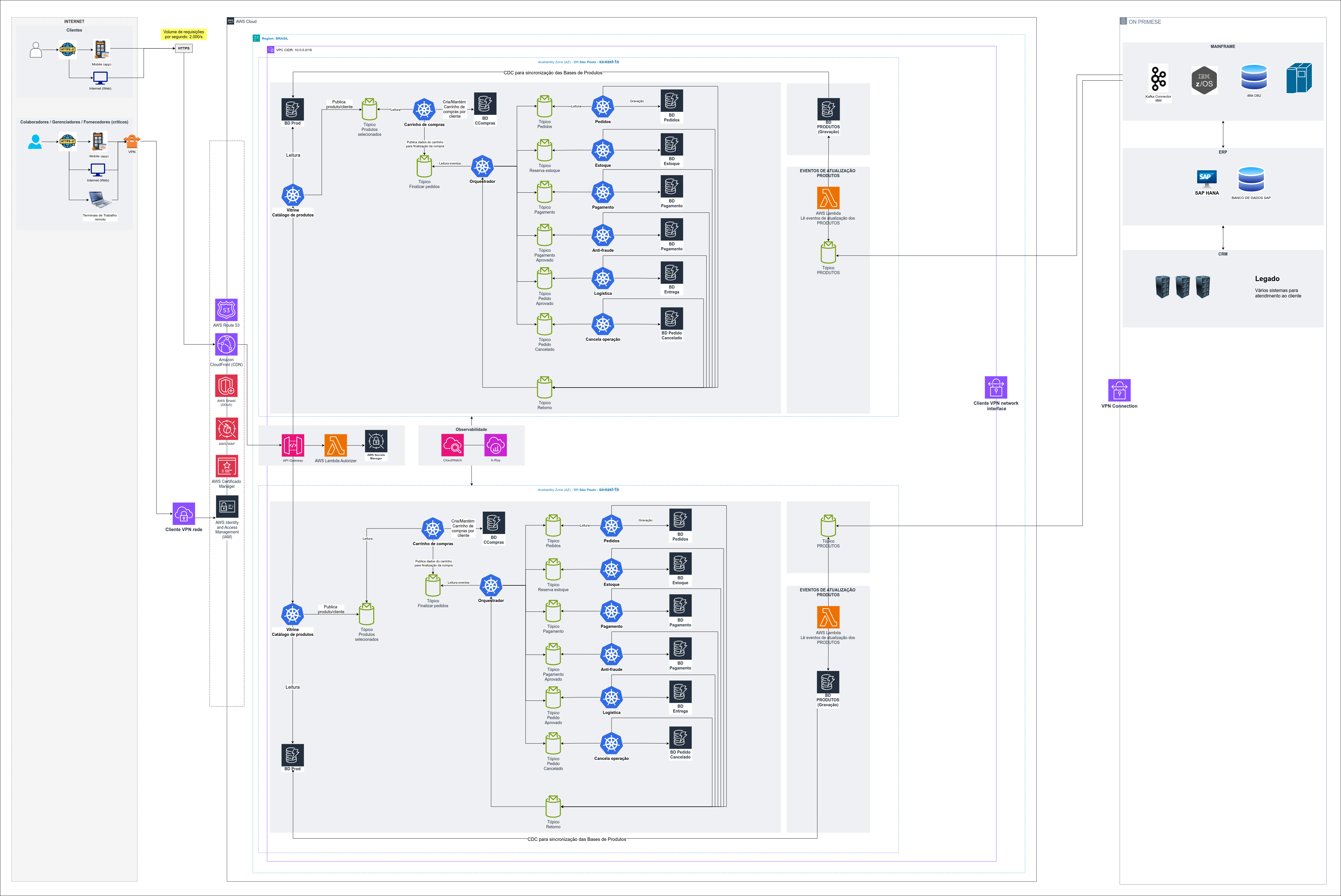Click the AWS Certificate Manager icon
1341x896 pixels.
click(x=226, y=466)
